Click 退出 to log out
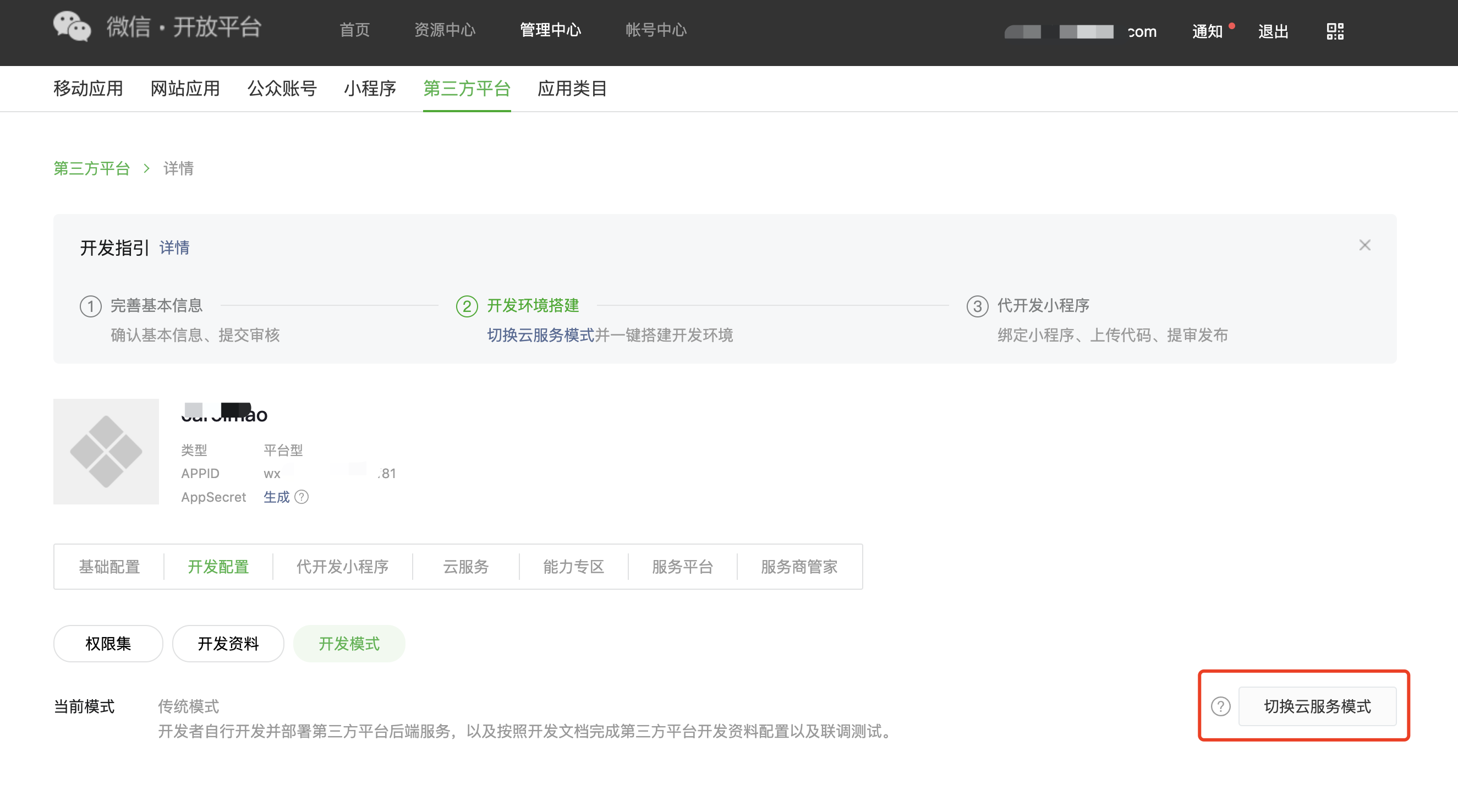The width and height of the screenshot is (1458, 812). point(1274,31)
